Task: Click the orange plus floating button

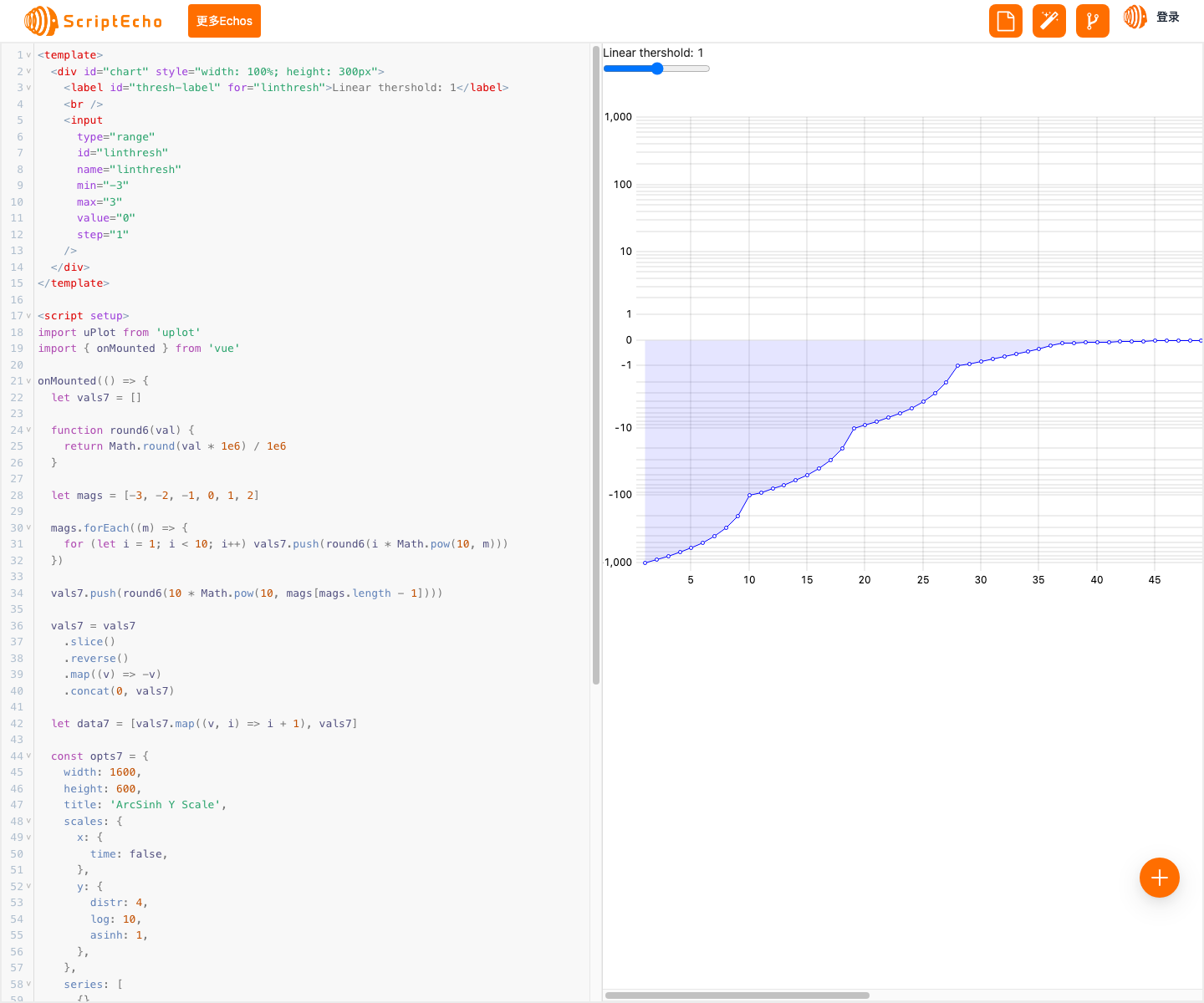Action: click(x=1160, y=878)
